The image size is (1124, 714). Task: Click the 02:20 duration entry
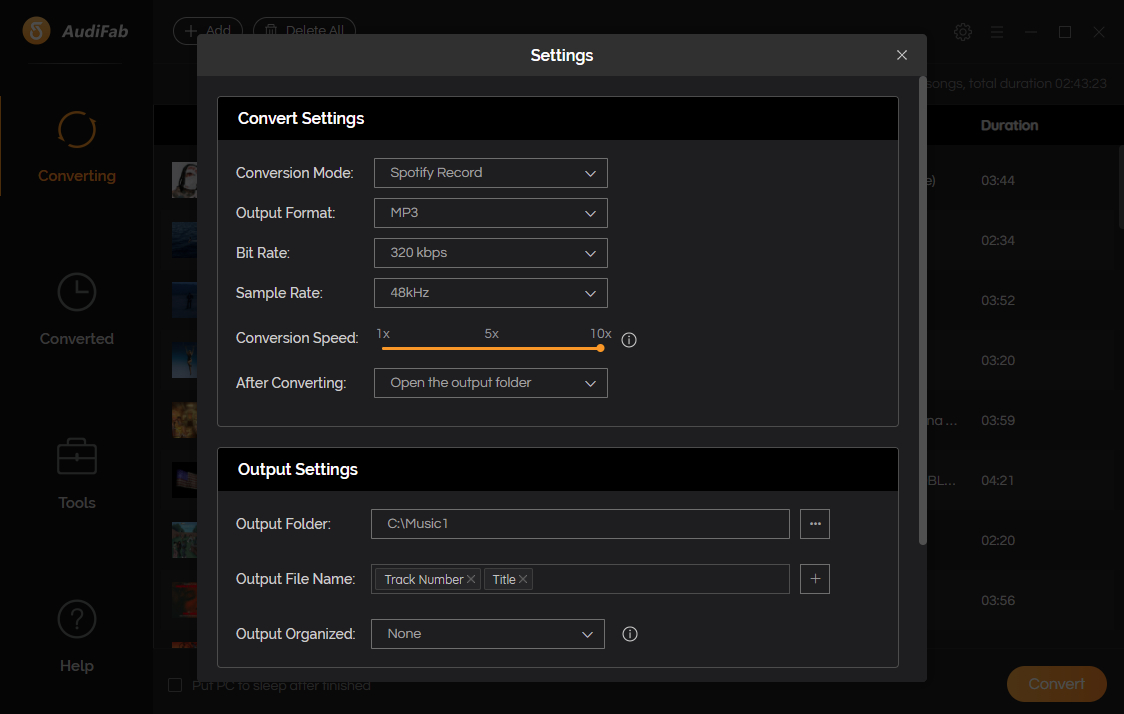click(998, 541)
